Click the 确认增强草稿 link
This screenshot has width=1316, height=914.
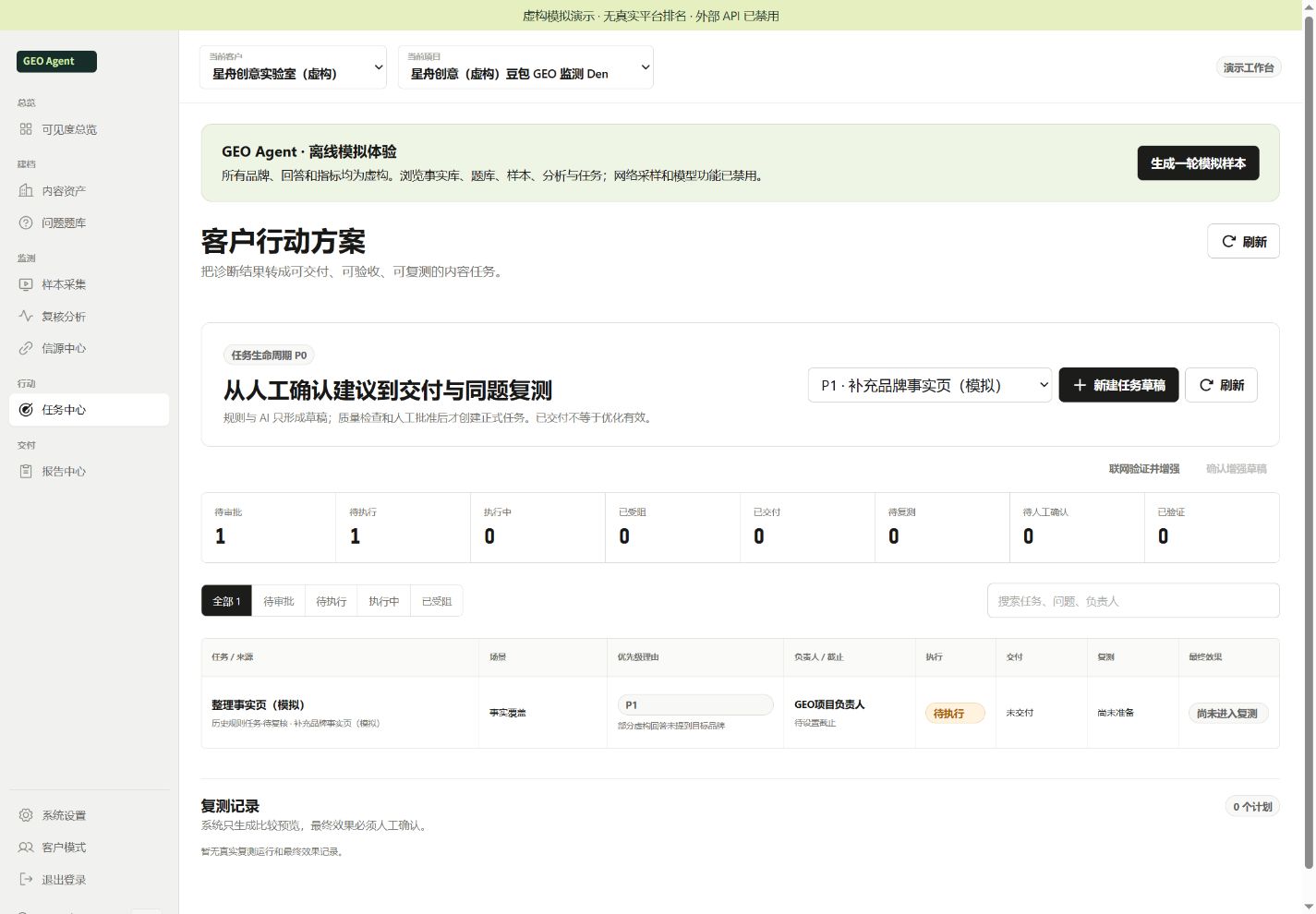pos(1236,469)
